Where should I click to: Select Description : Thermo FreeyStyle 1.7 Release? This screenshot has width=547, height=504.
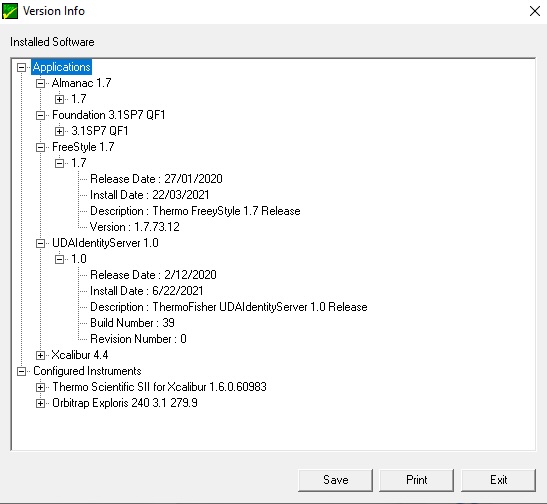(195, 211)
